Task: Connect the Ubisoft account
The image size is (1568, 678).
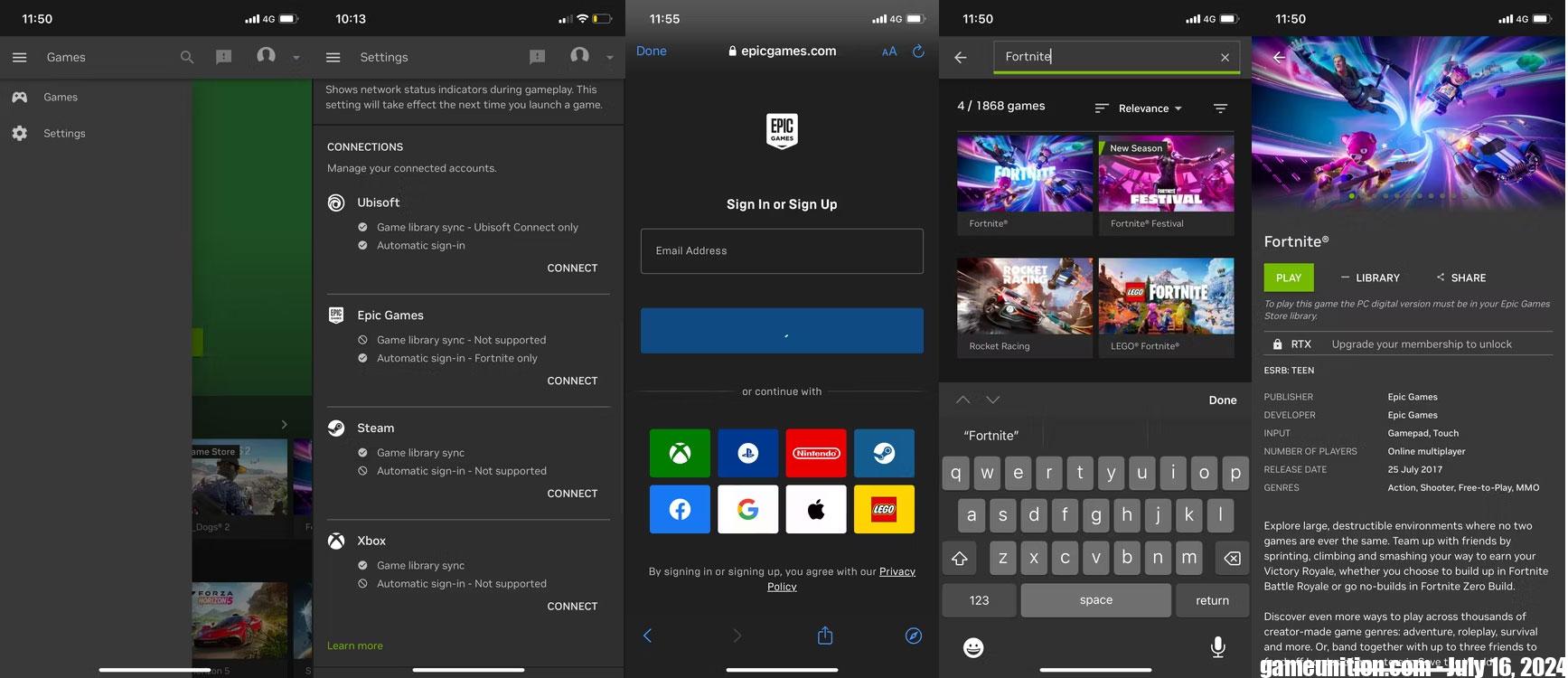Action: tap(572, 268)
